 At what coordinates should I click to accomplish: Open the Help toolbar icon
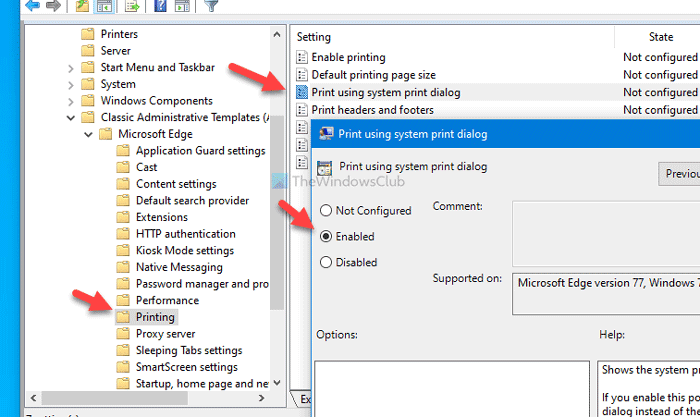pyautogui.click(x=160, y=5)
